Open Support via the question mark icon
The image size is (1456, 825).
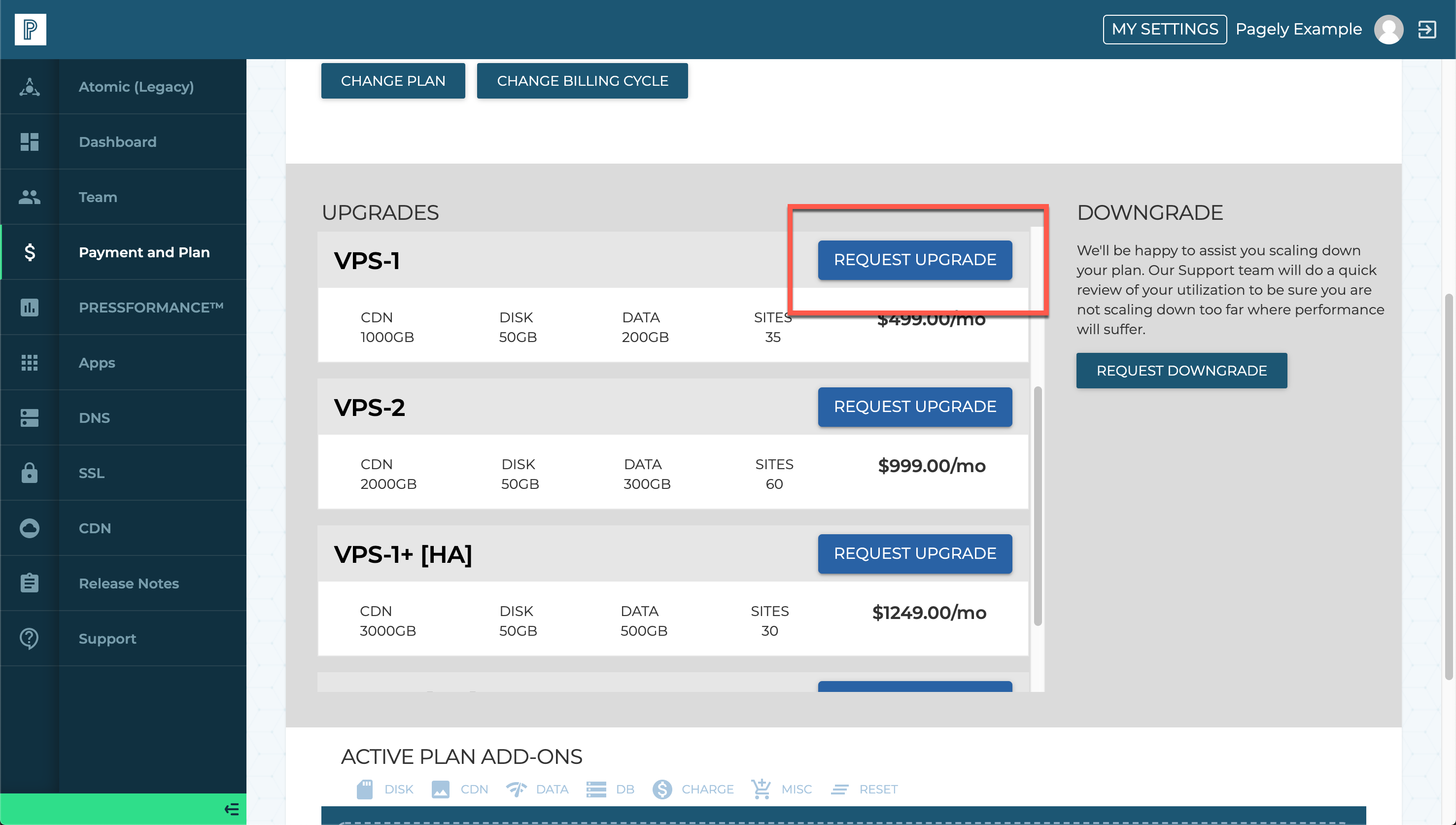30,638
